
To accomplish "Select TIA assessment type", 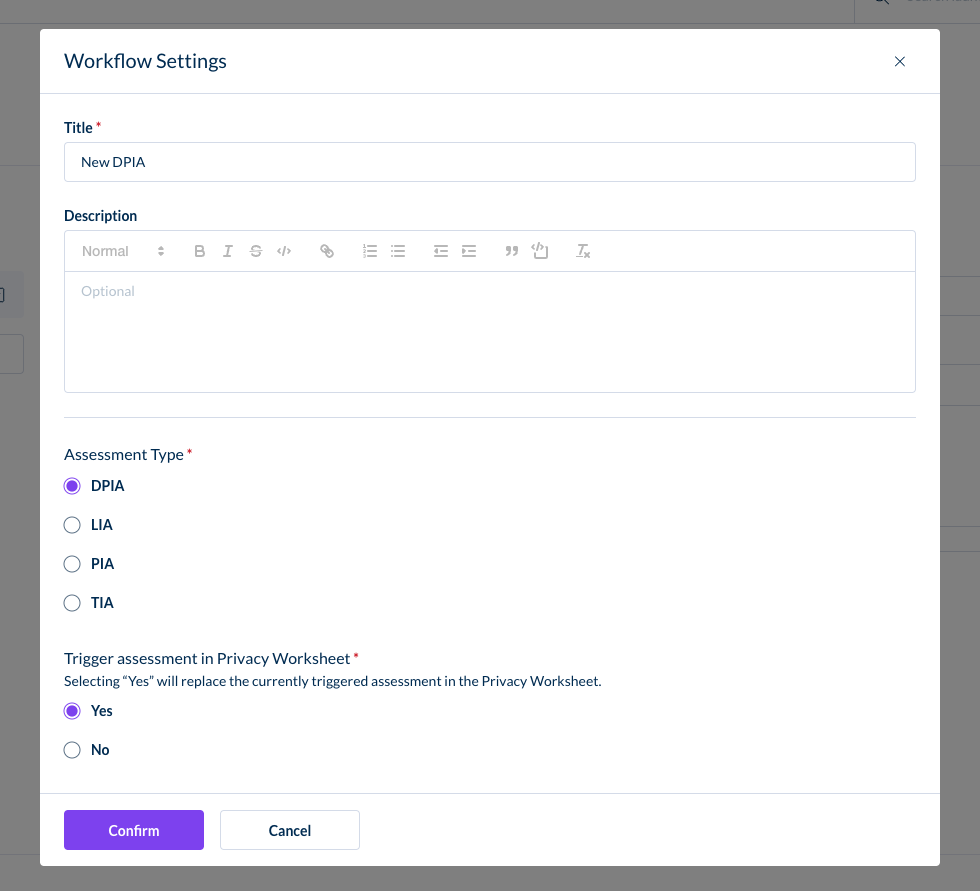I will coord(72,603).
